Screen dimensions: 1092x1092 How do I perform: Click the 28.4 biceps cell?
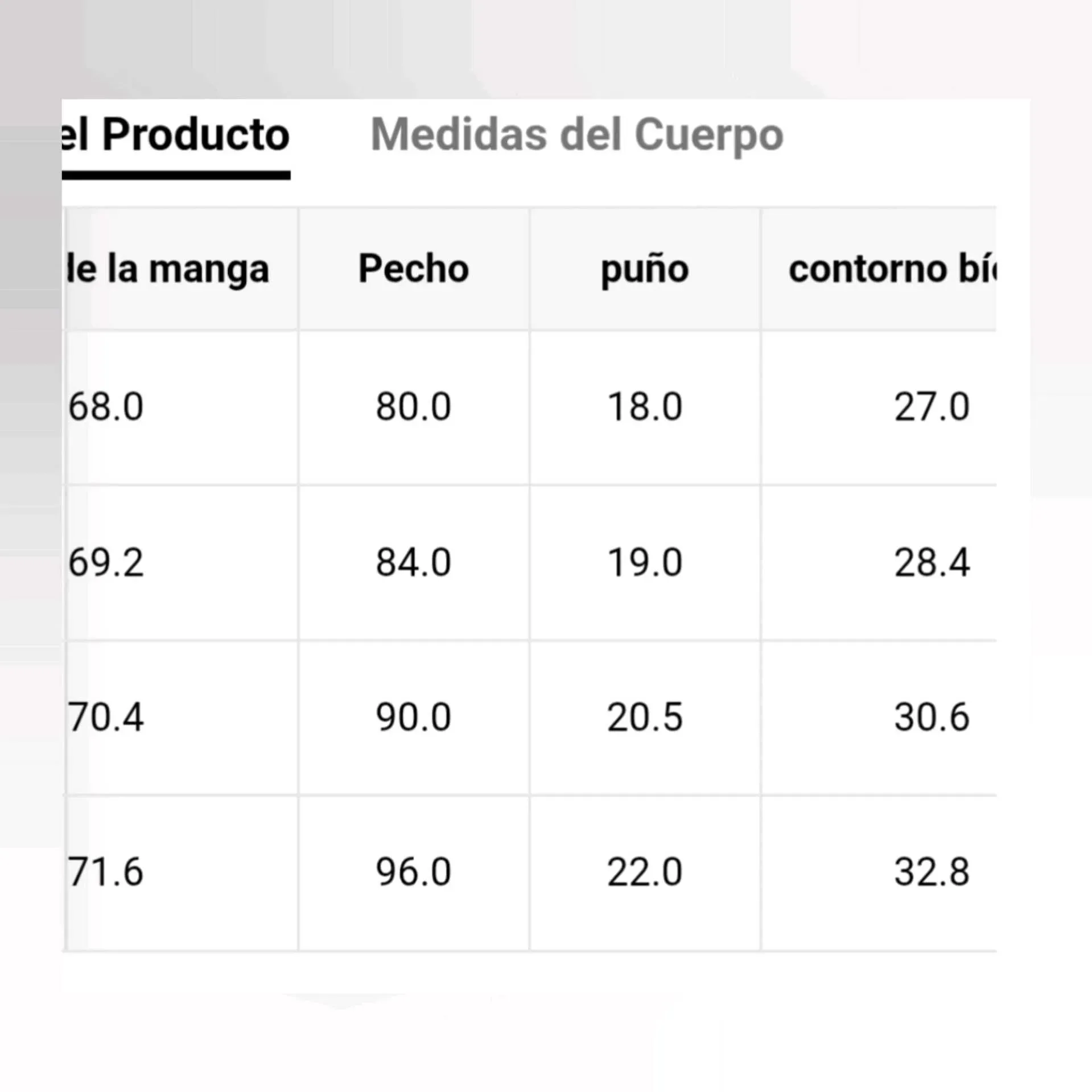click(x=932, y=563)
